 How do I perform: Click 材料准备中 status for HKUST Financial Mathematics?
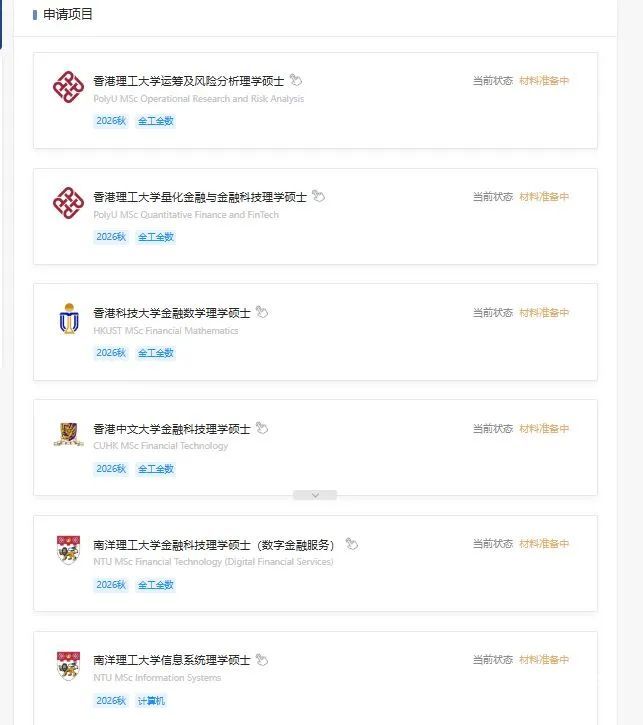click(x=544, y=313)
